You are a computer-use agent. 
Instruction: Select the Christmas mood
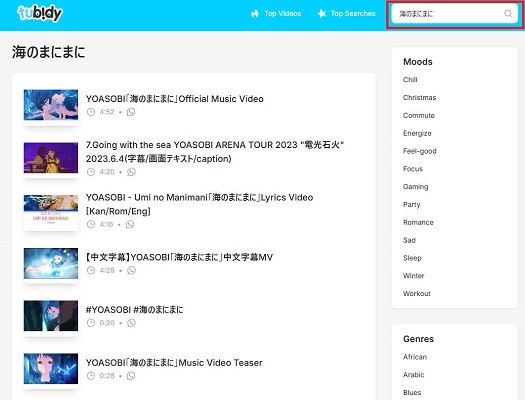420,97
